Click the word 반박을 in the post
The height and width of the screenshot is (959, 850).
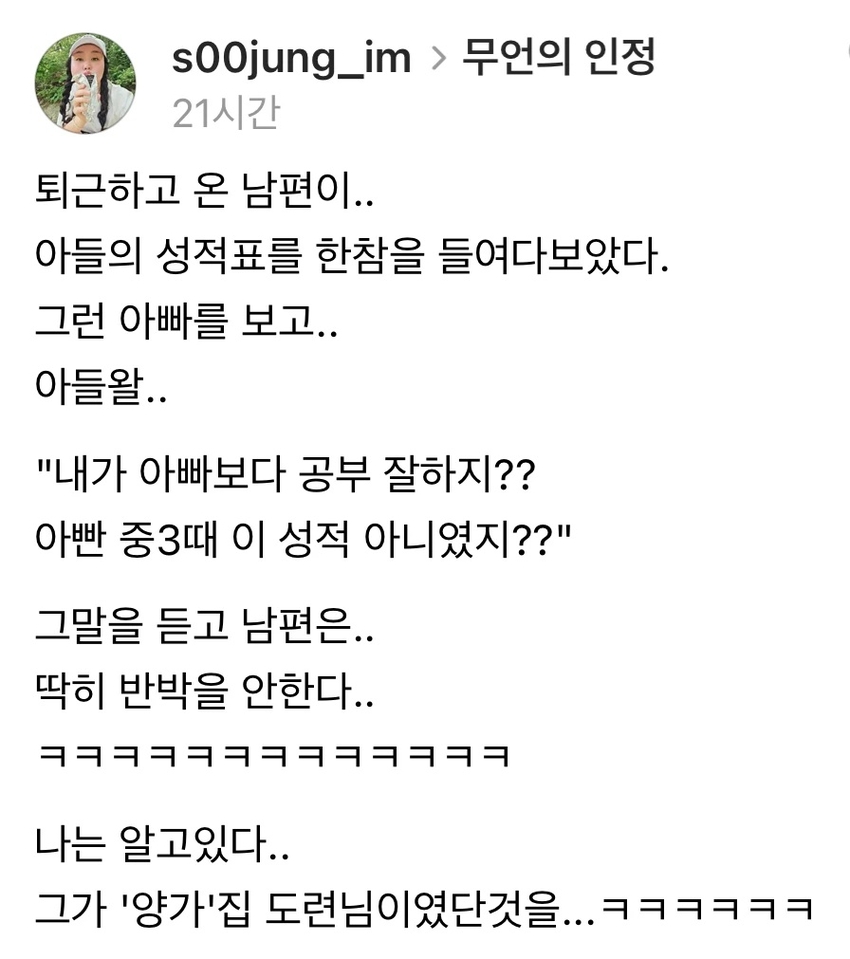pyautogui.click(x=174, y=691)
